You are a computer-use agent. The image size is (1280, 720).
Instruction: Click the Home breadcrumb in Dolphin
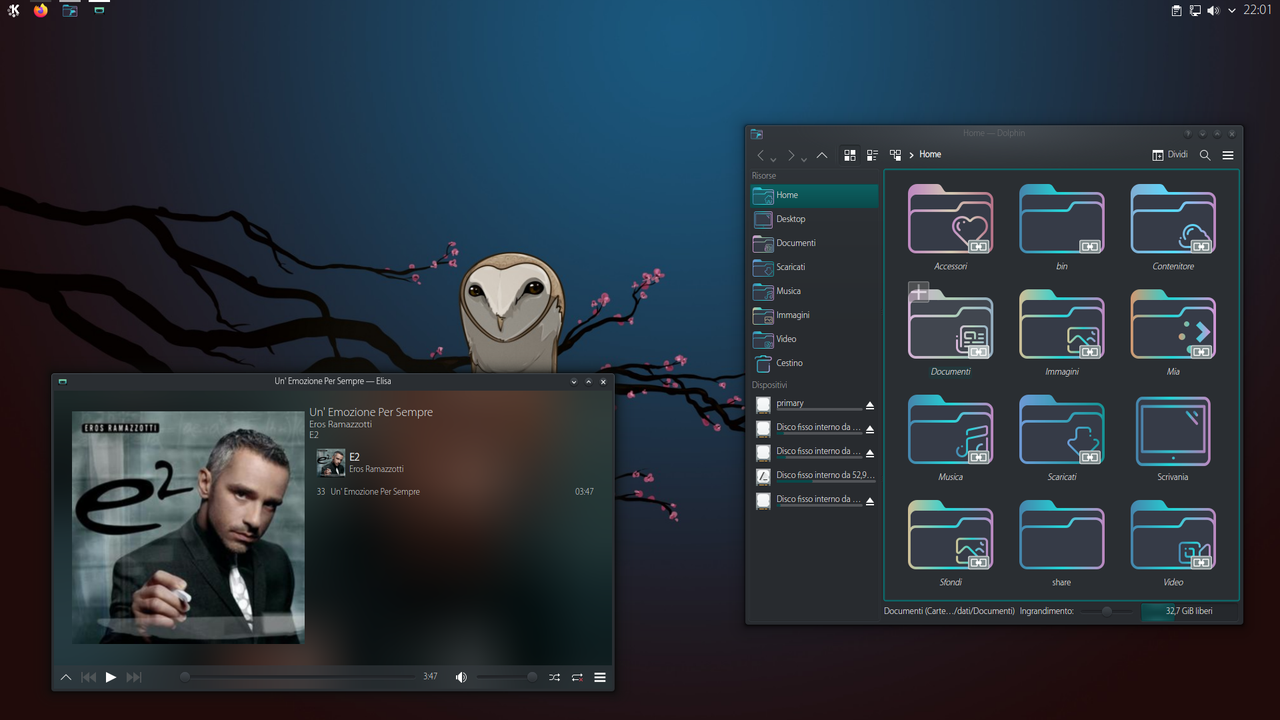pyautogui.click(x=930, y=154)
